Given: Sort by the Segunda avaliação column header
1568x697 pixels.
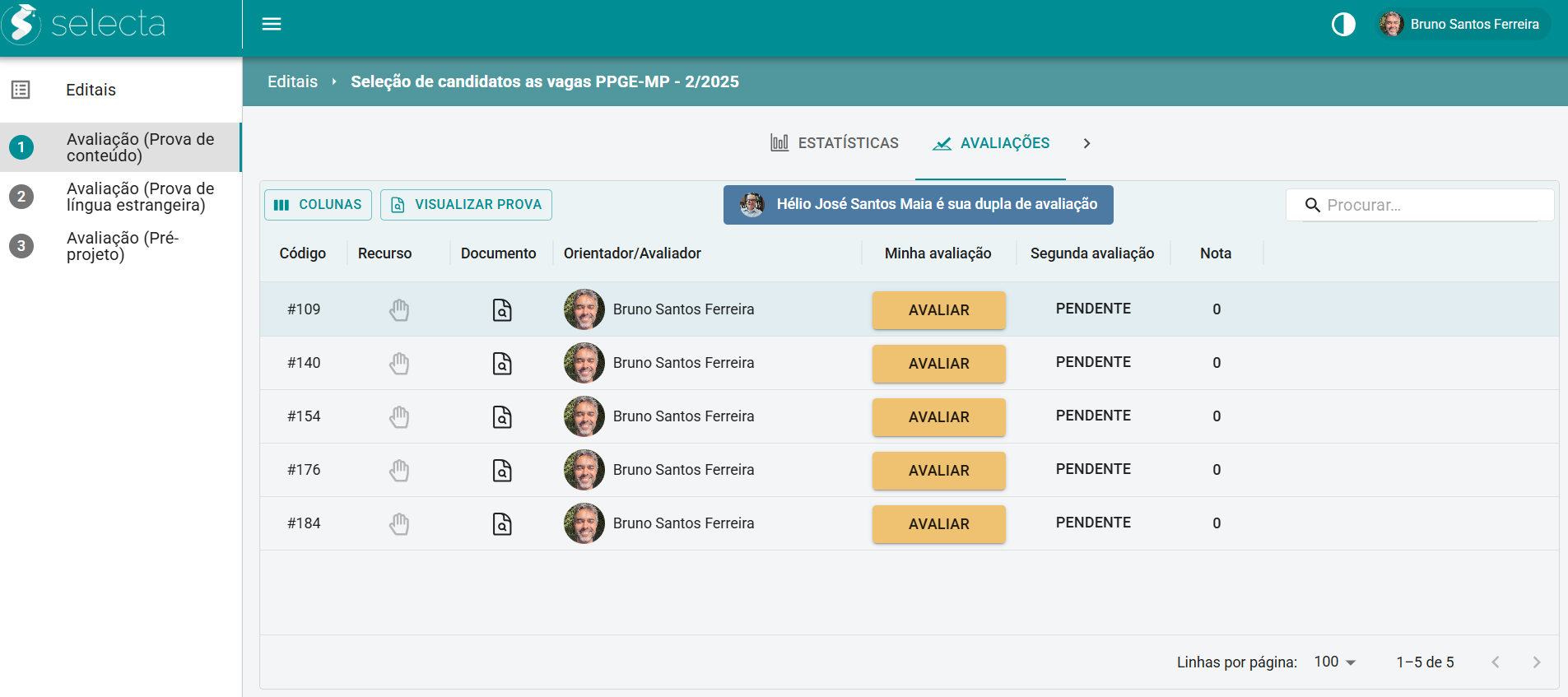Looking at the screenshot, I should (1092, 253).
